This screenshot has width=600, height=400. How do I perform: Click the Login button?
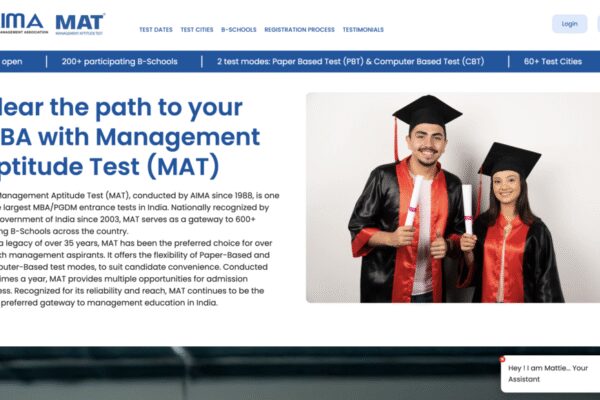point(569,24)
